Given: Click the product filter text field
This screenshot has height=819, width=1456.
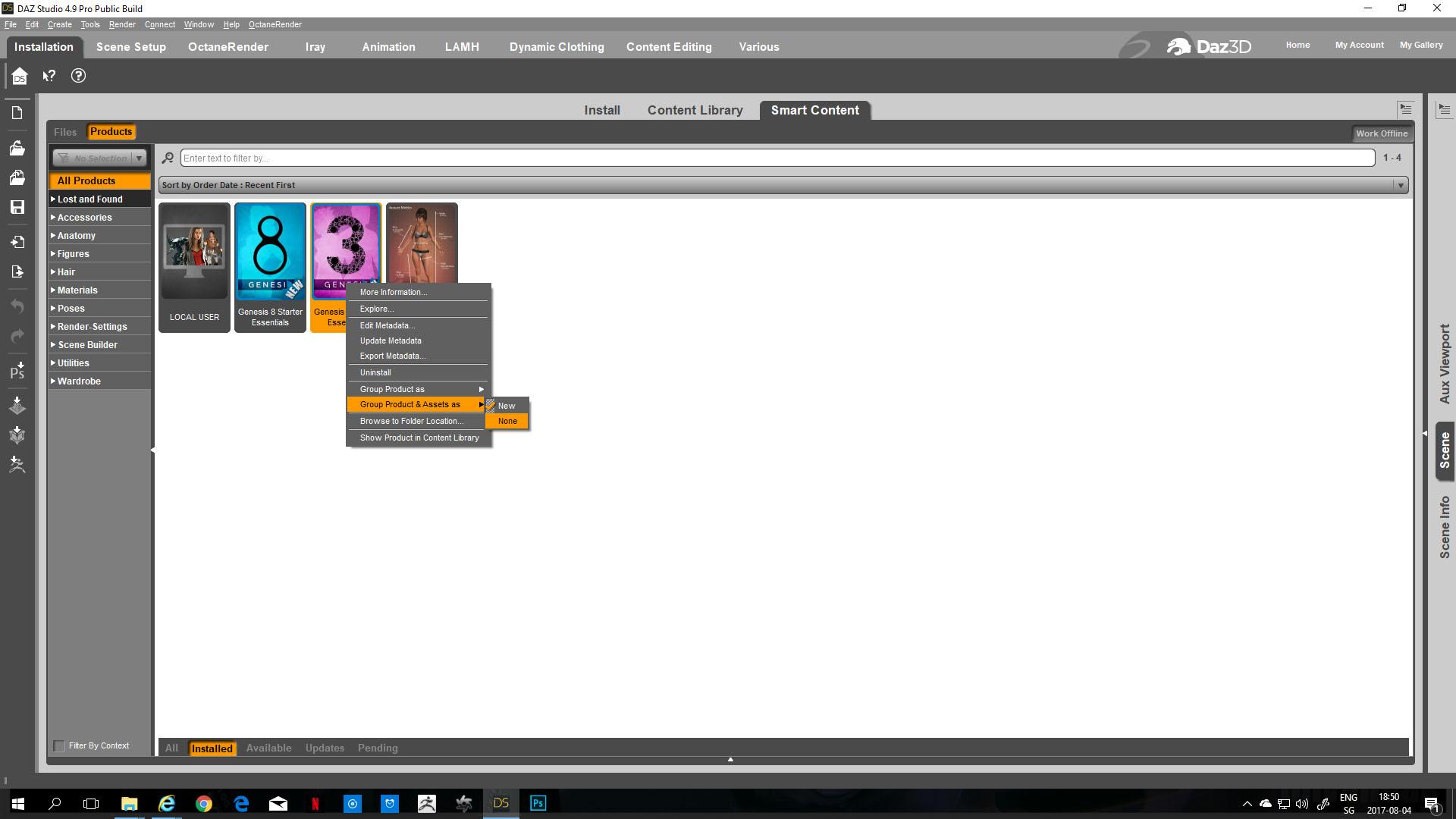Looking at the screenshot, I should coord(777,158).
